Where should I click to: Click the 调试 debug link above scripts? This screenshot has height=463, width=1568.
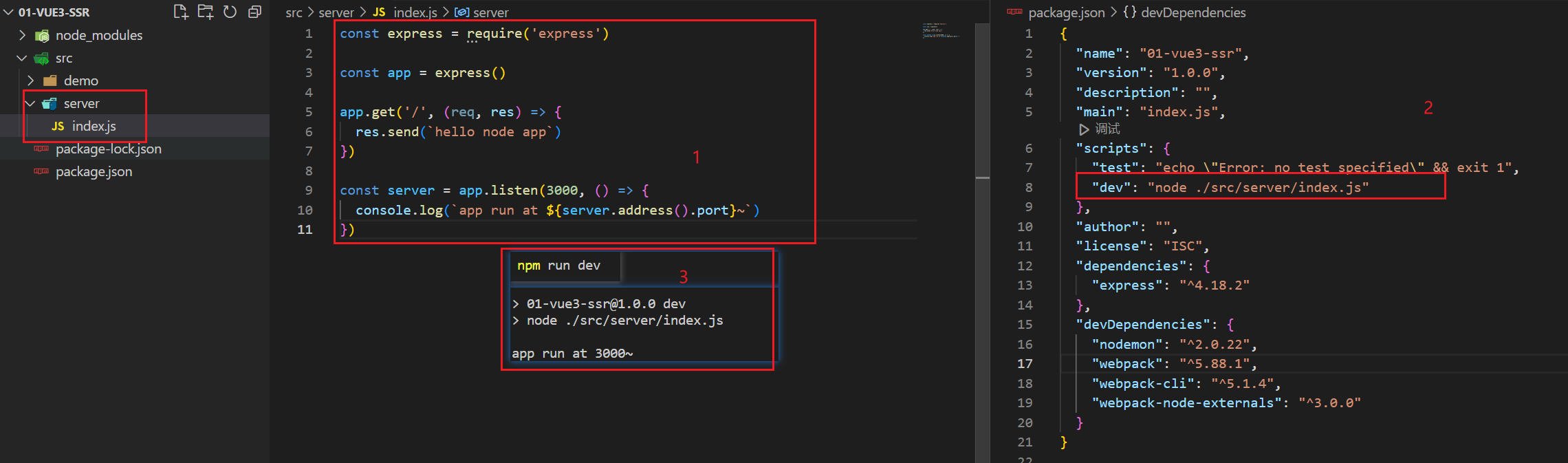point(1107,129)
